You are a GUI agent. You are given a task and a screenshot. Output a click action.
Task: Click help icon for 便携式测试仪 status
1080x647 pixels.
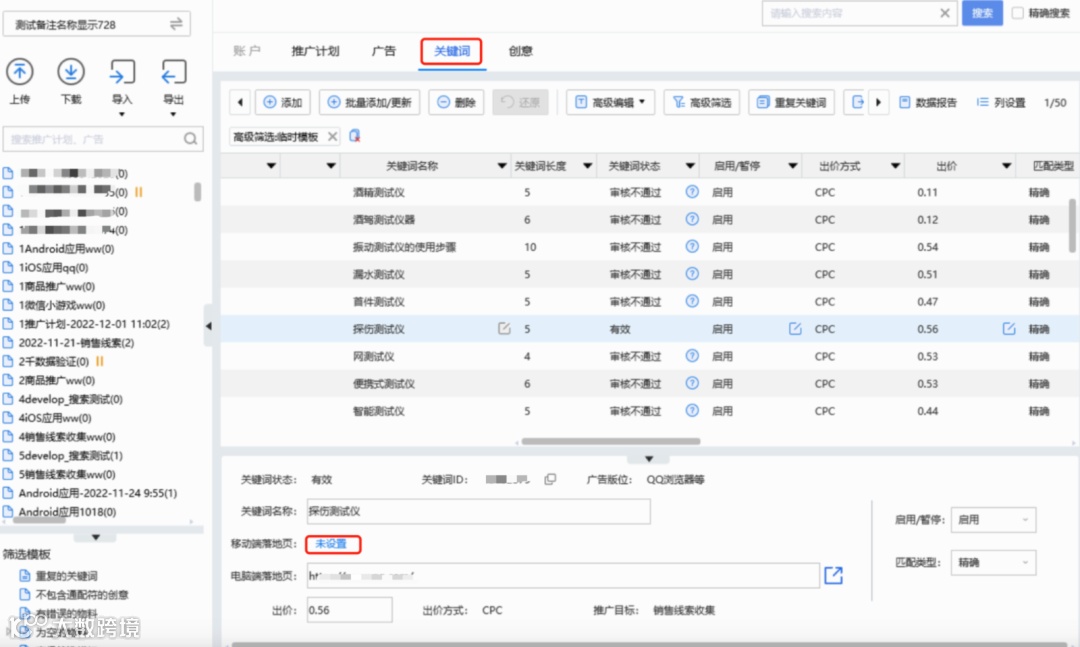click(692, 383)
